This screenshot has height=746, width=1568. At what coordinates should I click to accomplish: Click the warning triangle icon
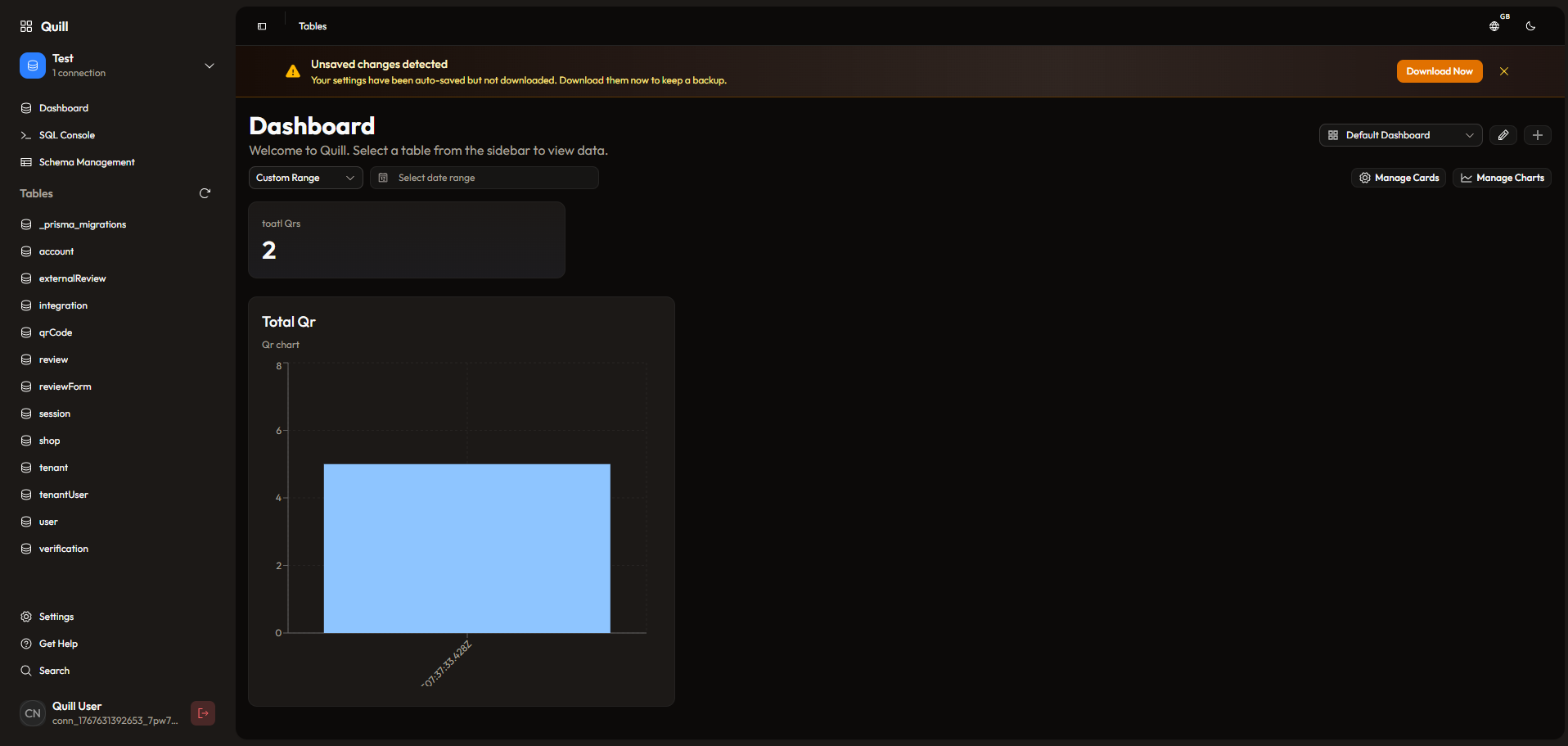tap(293, 71)
